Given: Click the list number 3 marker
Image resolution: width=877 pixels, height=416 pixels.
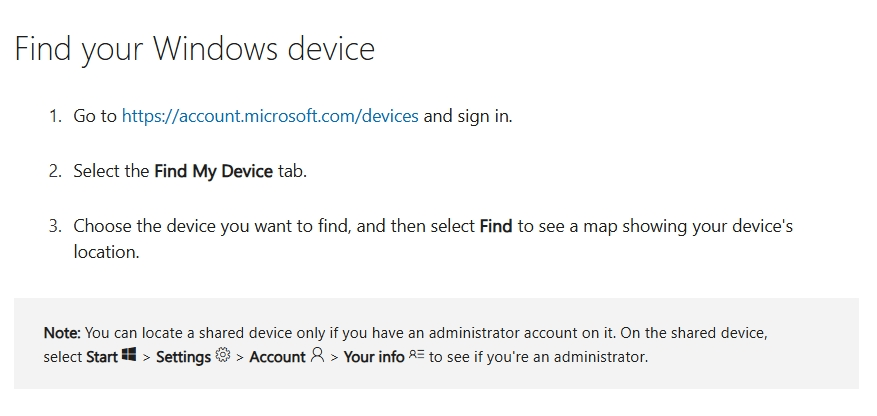Looking at the screenshot, I should tap(55, 226).
